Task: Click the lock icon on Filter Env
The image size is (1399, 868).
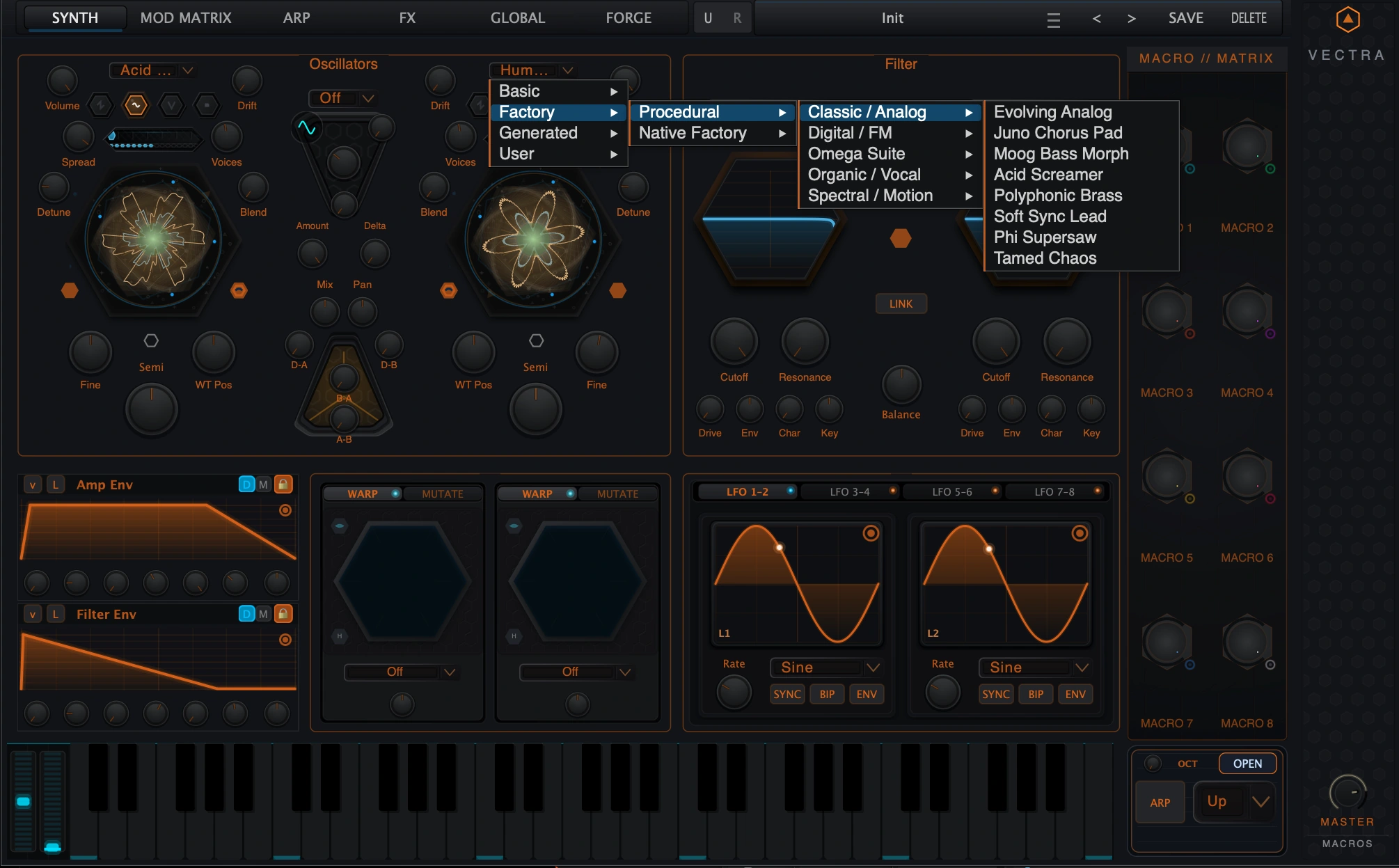Action: (283, 614)
